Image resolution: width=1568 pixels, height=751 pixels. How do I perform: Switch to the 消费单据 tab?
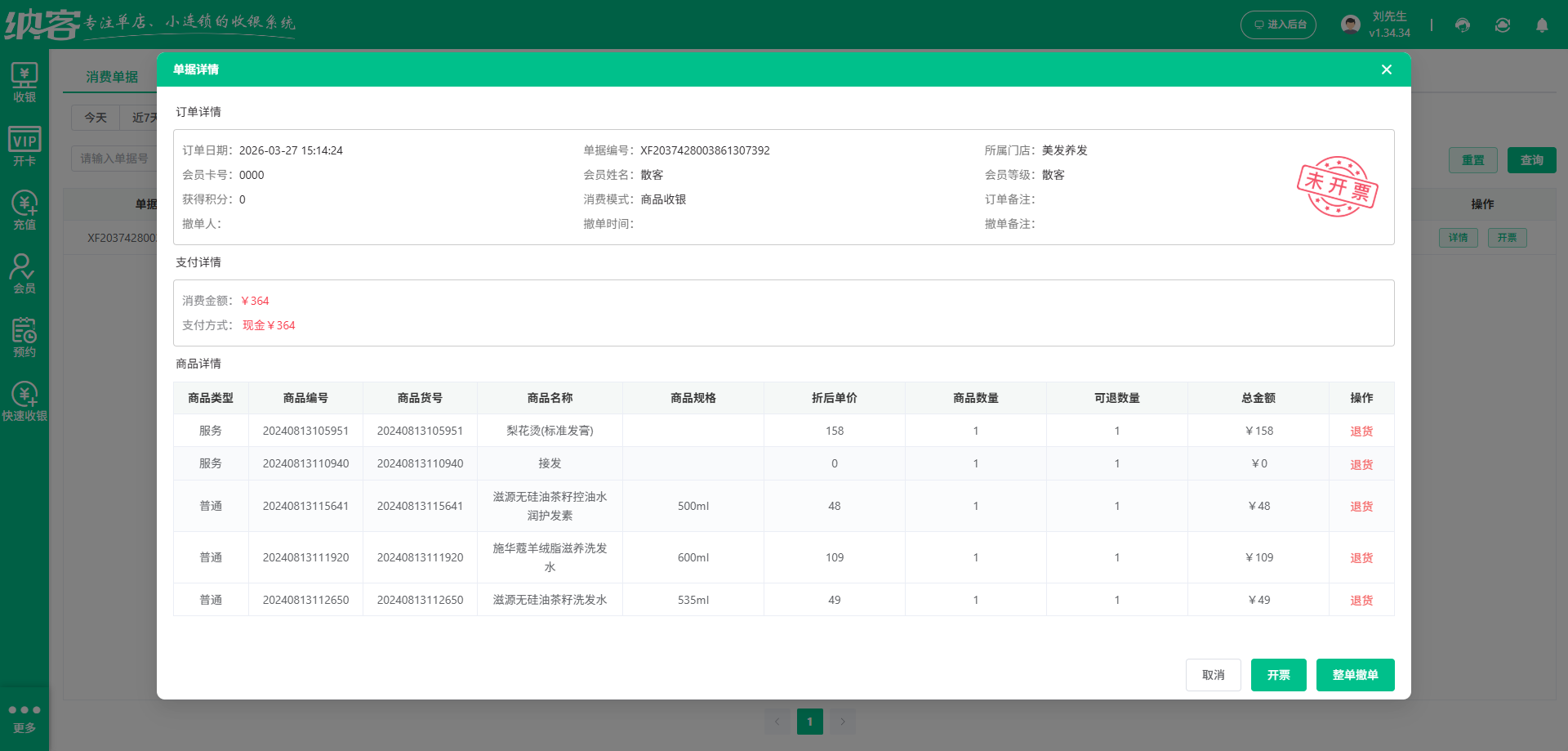110,76
